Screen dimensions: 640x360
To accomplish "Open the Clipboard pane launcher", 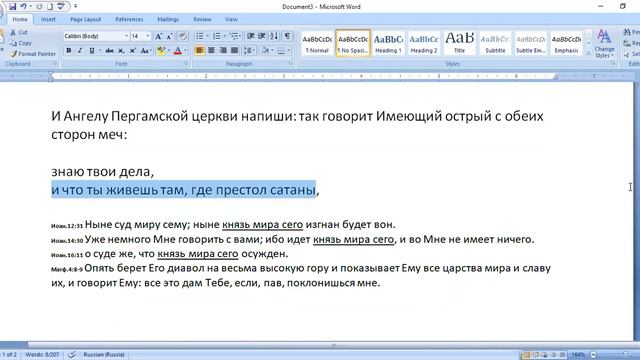I will click(55, 64).
